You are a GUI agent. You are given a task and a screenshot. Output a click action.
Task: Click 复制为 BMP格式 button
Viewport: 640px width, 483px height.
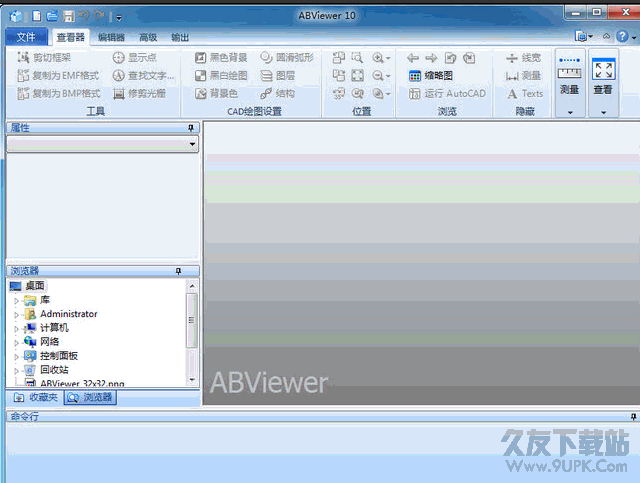point(59,93)
